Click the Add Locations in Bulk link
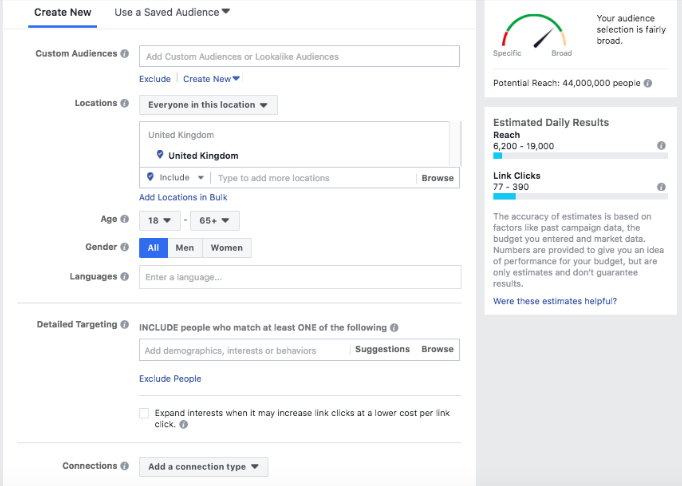The width and height of the screenshot is (682, 486). pos(183,197)
